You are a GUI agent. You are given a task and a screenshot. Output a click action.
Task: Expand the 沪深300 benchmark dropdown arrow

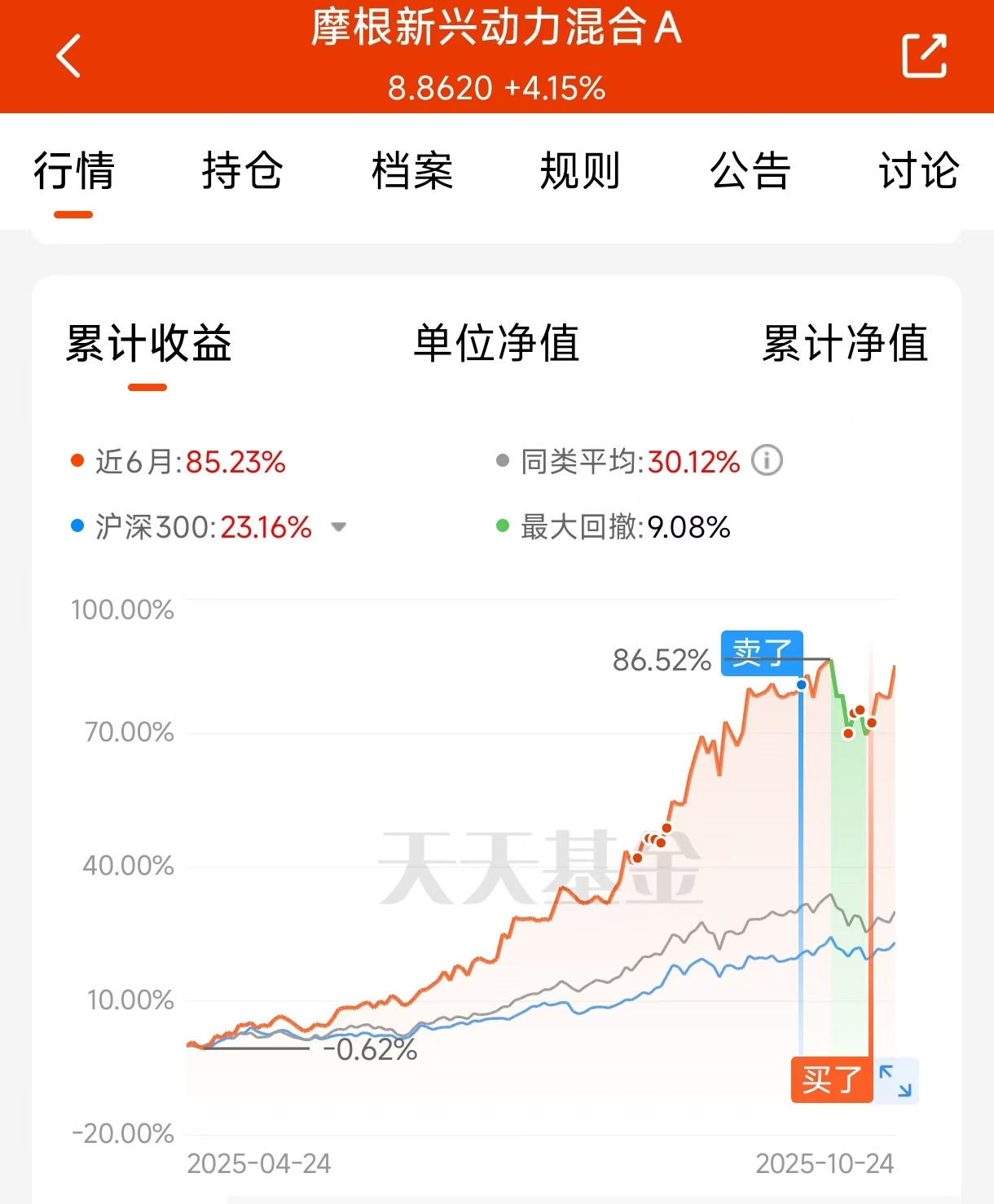339,527
